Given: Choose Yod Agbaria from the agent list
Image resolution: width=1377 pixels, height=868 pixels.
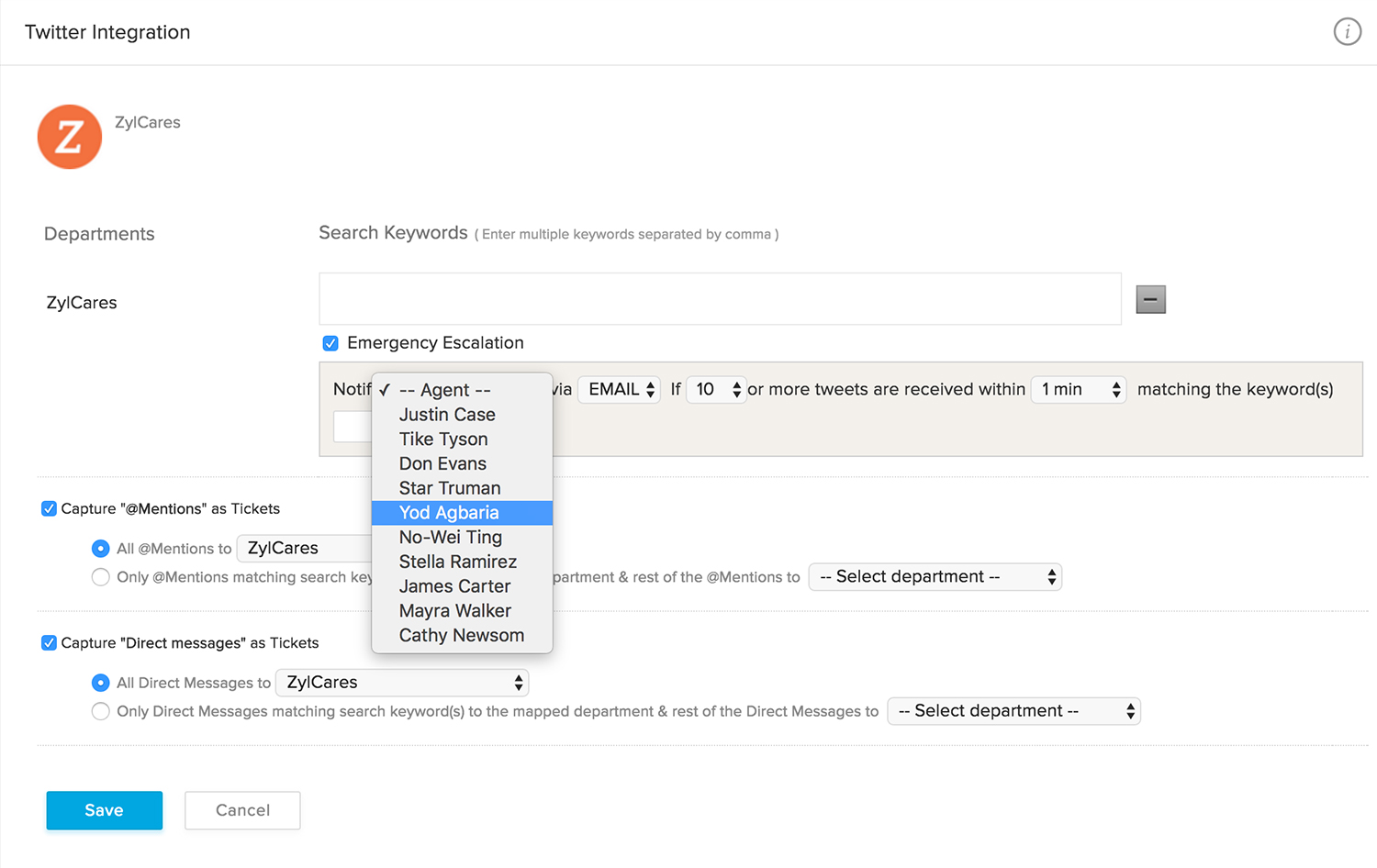Looking at the screenshot, I should point(449,513).
